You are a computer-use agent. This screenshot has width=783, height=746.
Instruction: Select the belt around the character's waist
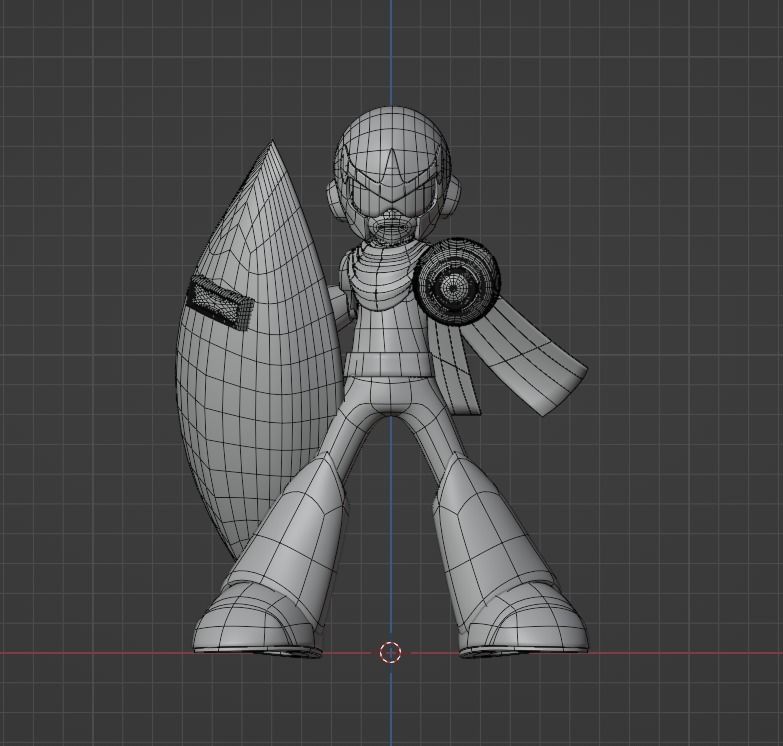388,365
